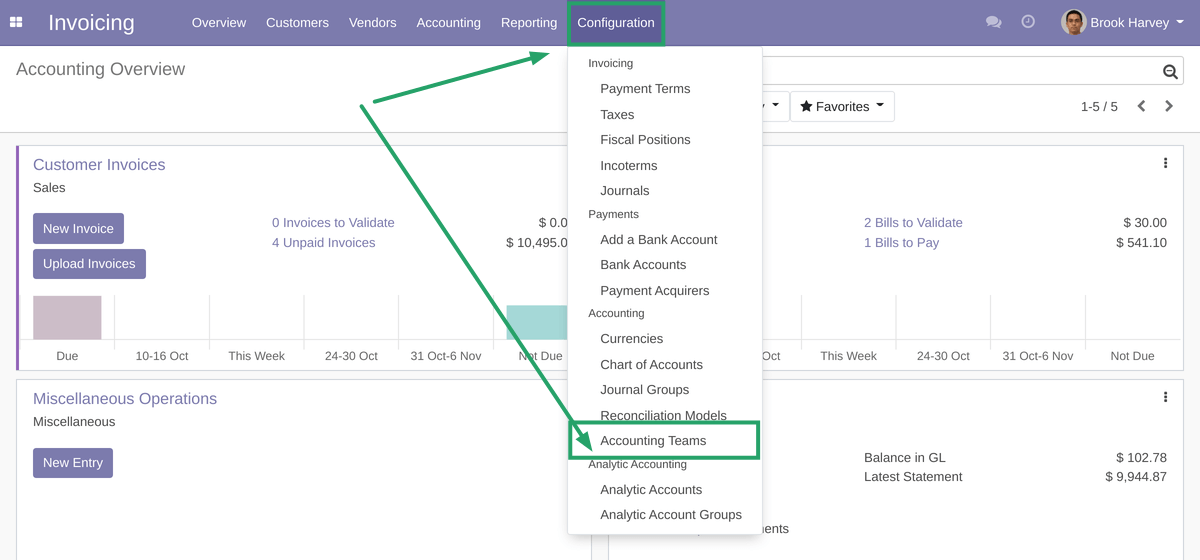The image size is (1200, 560).
Task: Open the apps grid home menu icon
Action: (16, 22)
